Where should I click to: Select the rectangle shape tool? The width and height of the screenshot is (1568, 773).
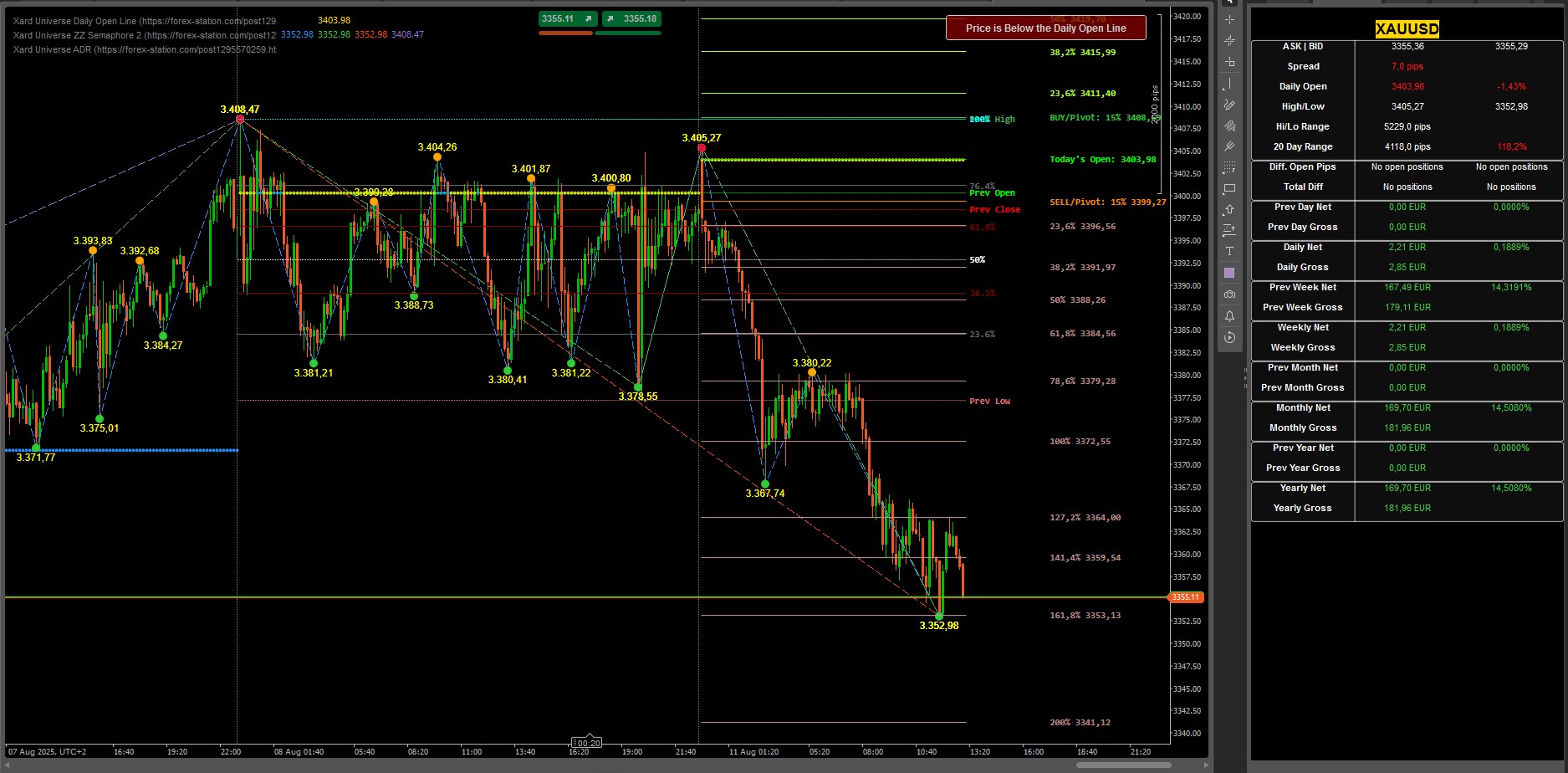point(1229,188)
